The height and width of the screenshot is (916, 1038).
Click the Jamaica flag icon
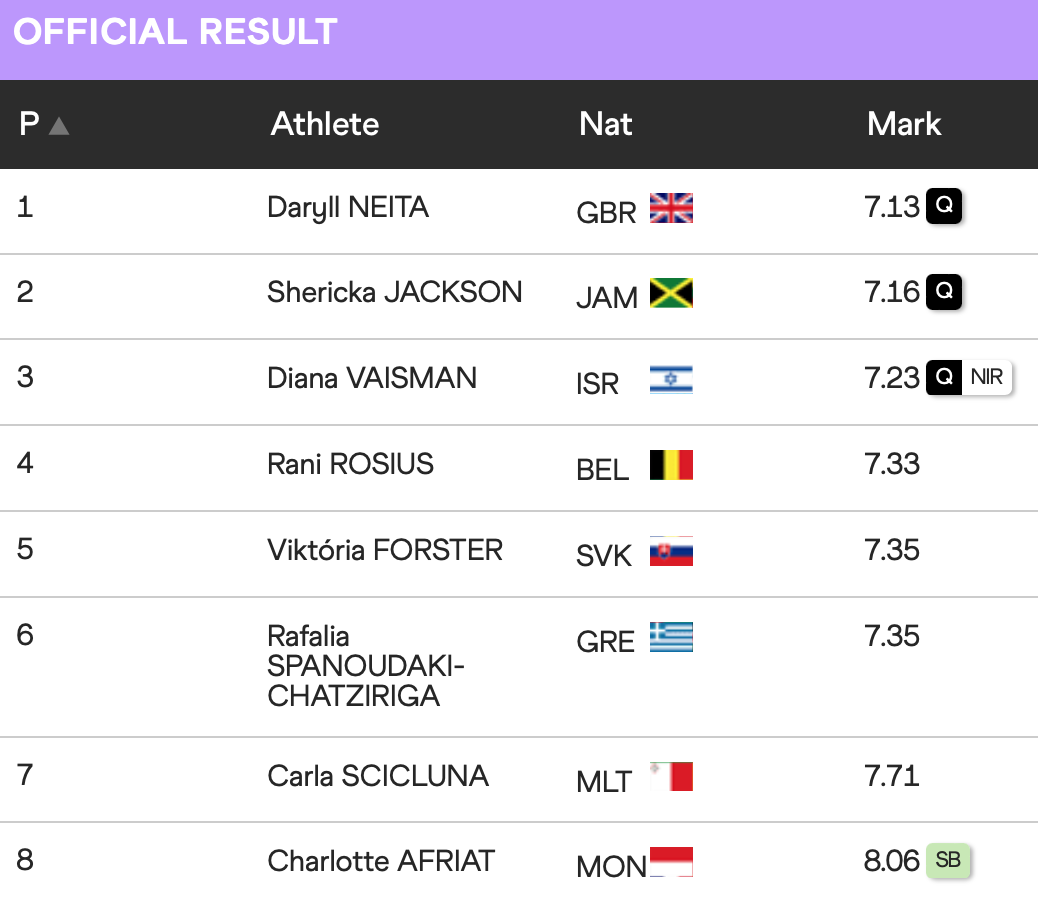click(671, 293)
